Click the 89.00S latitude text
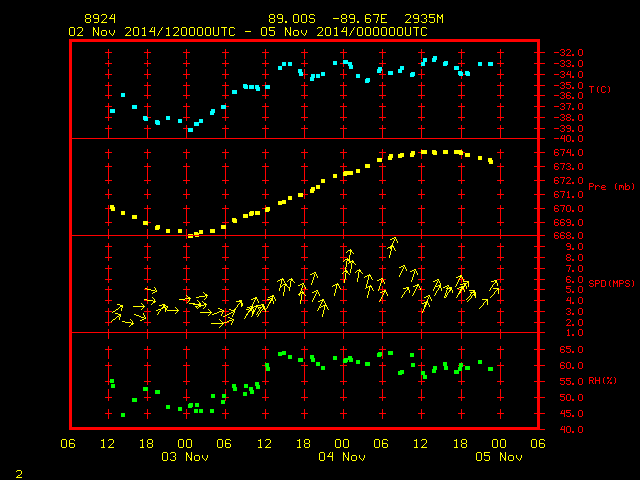640x480 pixels. pyautogui.click(x=292, y=19)
